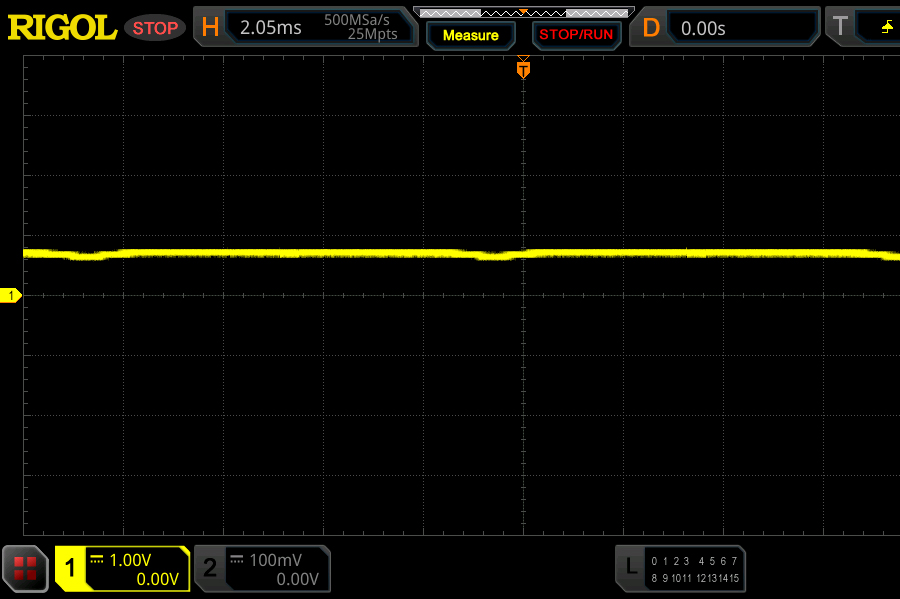Select the 0.00s delay value
This screenshot has height=599, width=900.
[703, 28]
